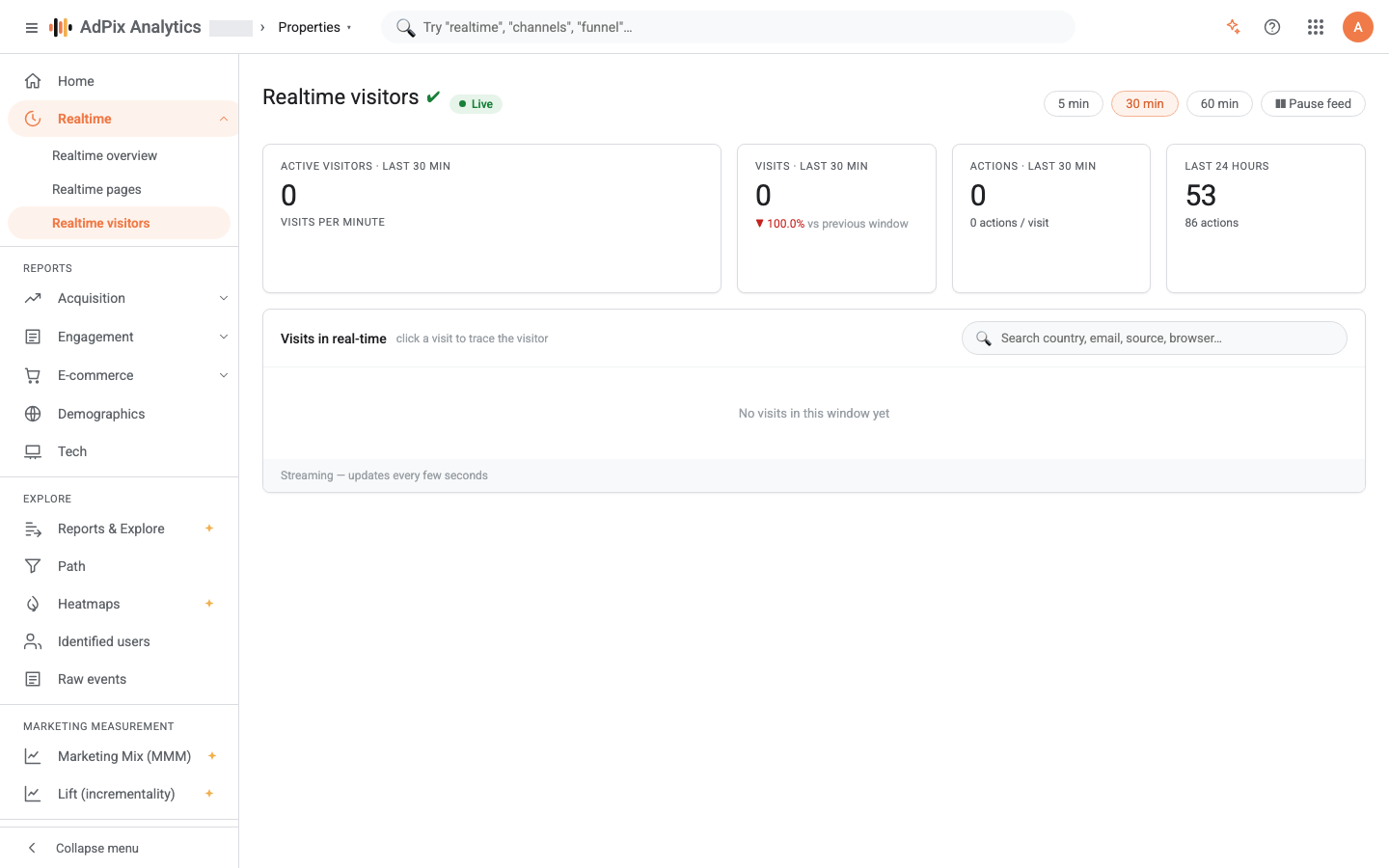Click the Marketing Mix chart icon

pos(33,756)
